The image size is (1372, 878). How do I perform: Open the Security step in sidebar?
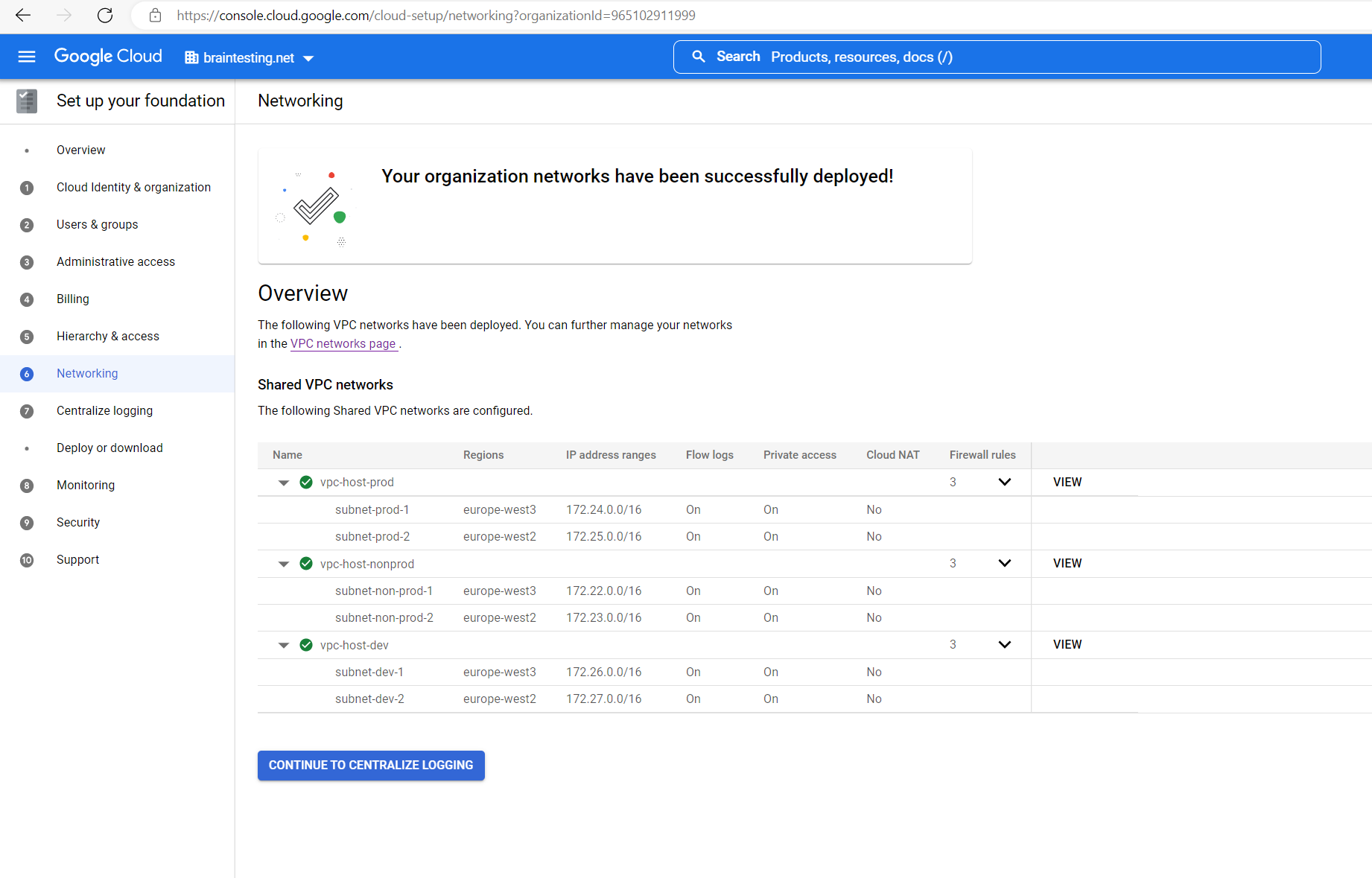(x=78, y=522)
